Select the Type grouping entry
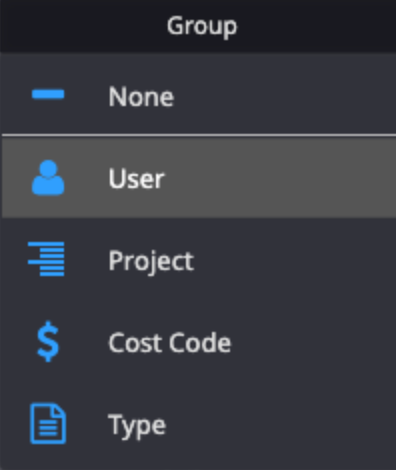 pos(199,424)
